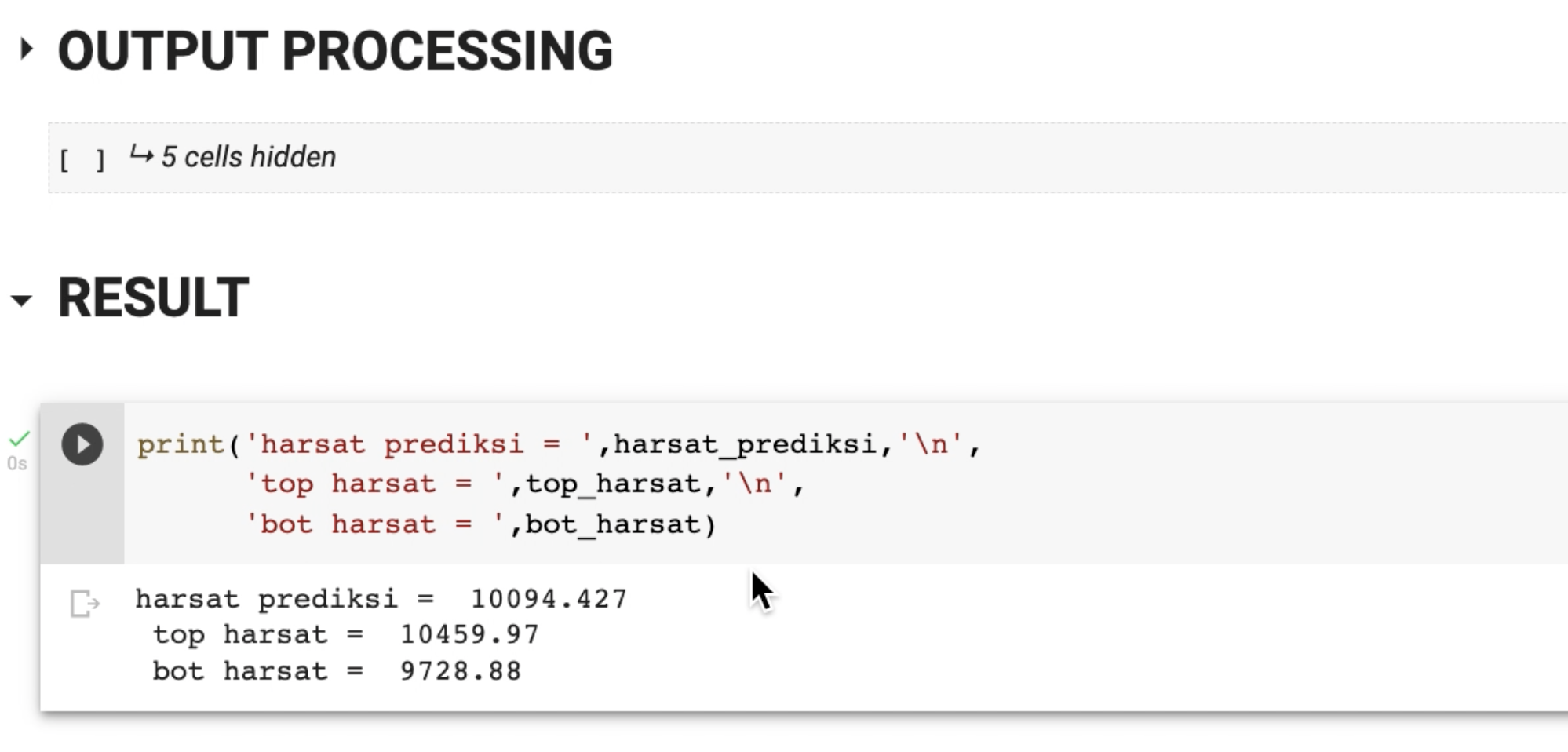The height and width of the screenshot is (752, 1568).
Task: Select the OUTPUT PROCESSING heading text
Action: pos(334,52)
